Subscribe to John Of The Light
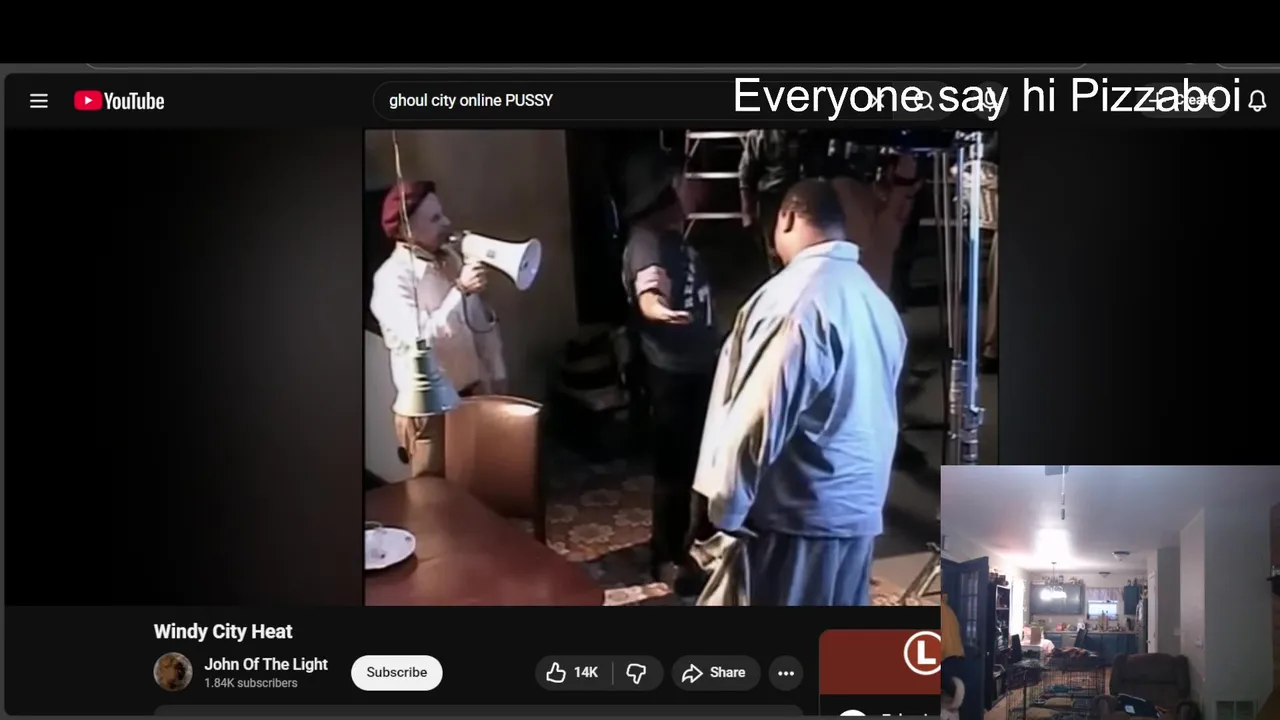Image resolution: width=1280 pixels, height=720 pixels. click(396, 672)
